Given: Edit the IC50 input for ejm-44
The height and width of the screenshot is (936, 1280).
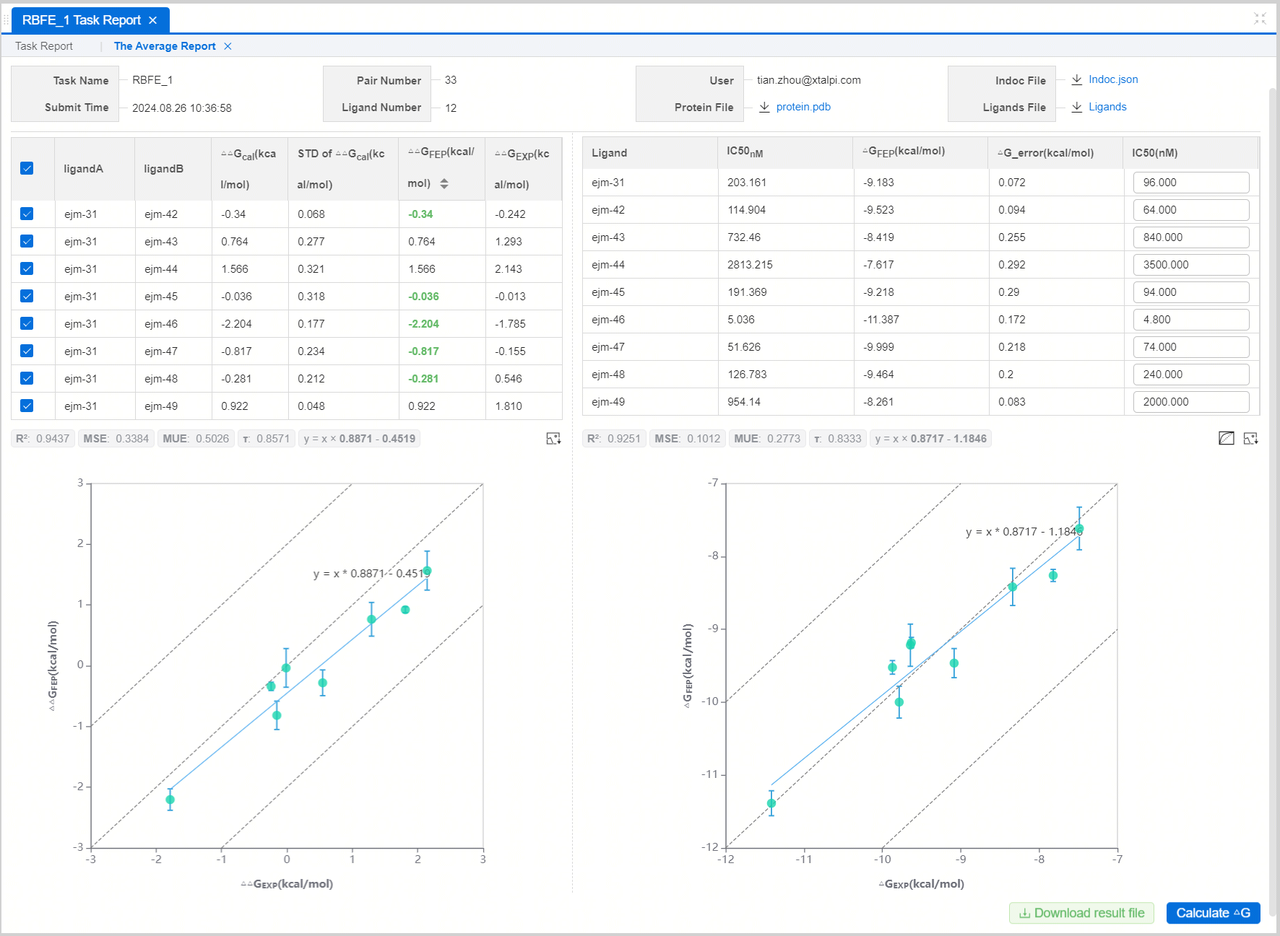Looking at the screenshot, I should point(1191,265).
